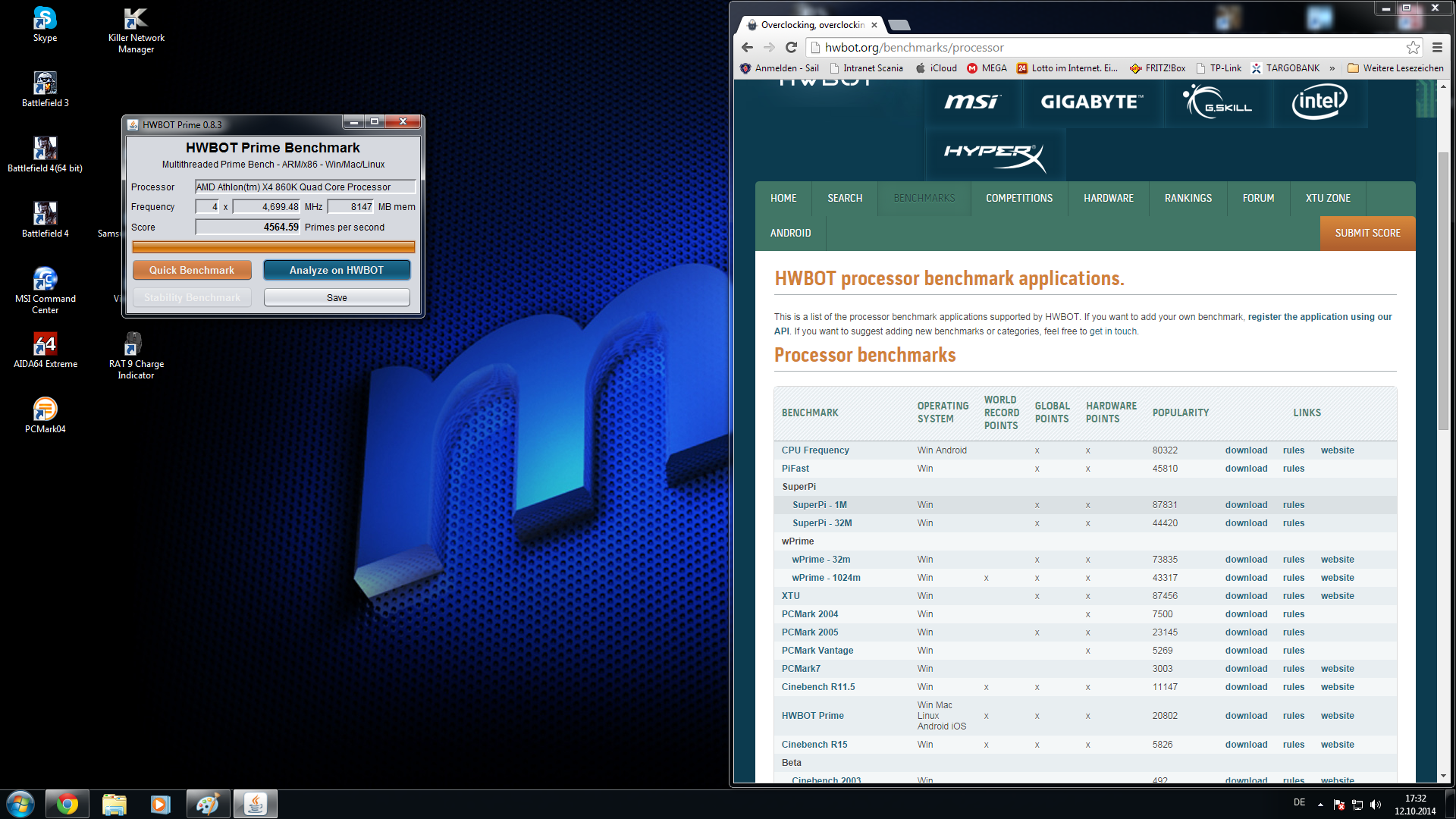Click the G.Skill sponsor logo
The height and width of the screenshot is (819, 1456).
pyautogui.click(x=1217, y=102)
